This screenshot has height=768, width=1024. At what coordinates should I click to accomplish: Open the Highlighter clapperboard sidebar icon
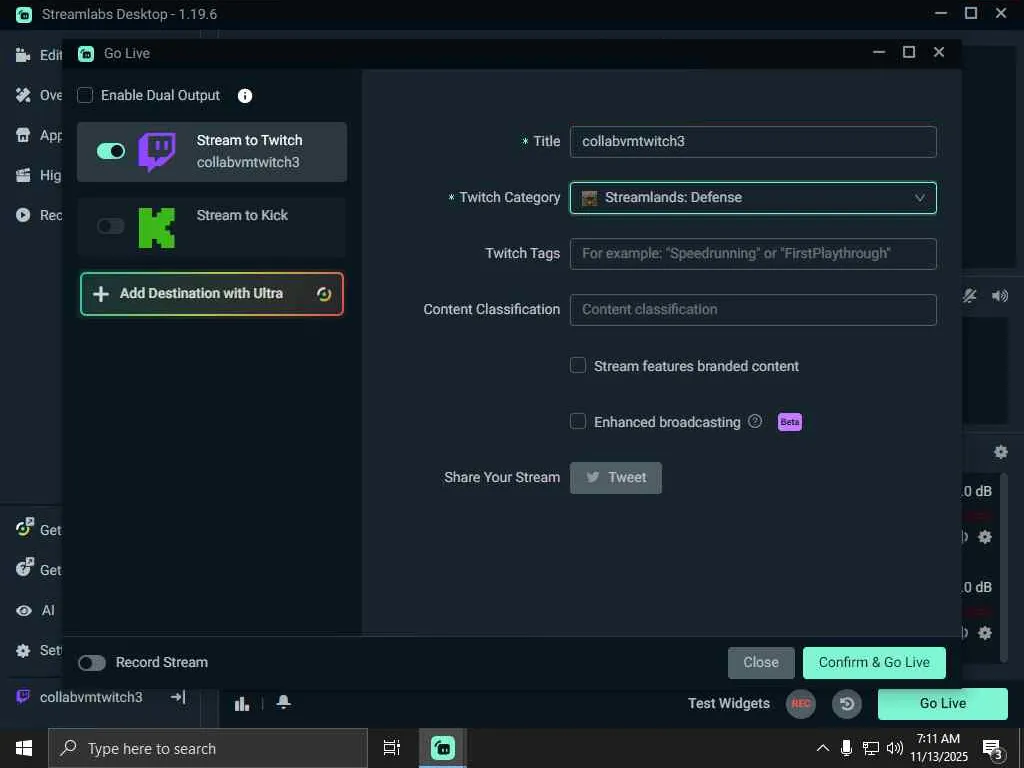(23, 175)
